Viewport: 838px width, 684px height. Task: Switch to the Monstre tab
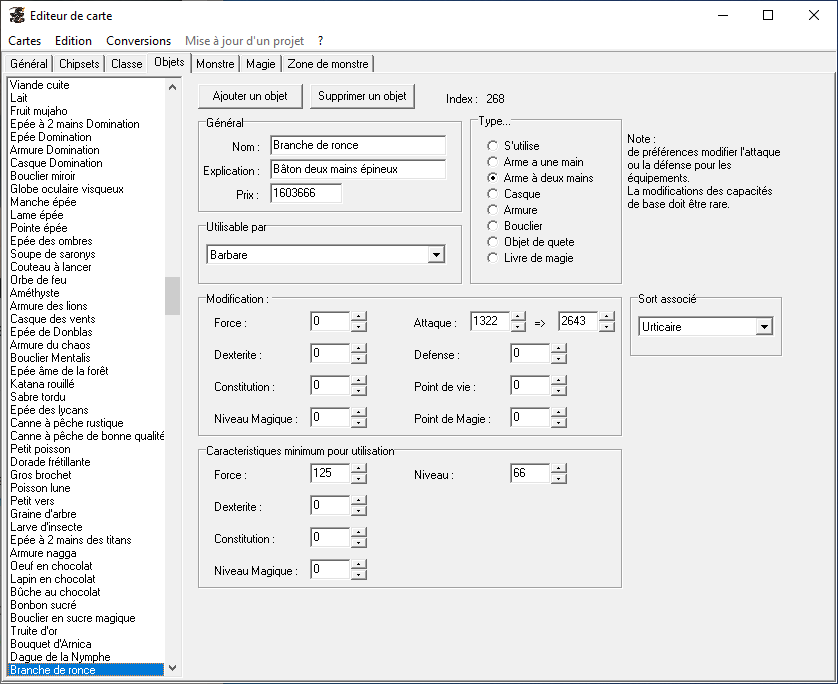click(x=215, y=64)
